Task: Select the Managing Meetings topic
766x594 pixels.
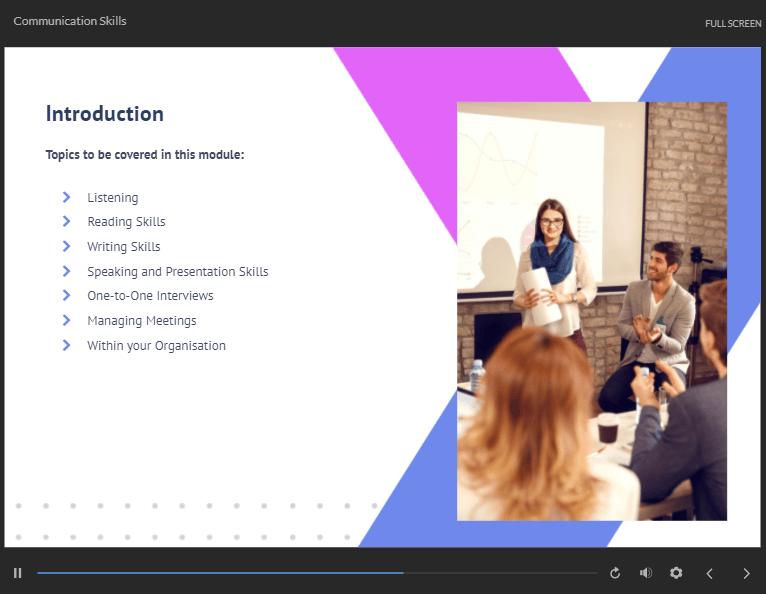Action: (142, 321)
